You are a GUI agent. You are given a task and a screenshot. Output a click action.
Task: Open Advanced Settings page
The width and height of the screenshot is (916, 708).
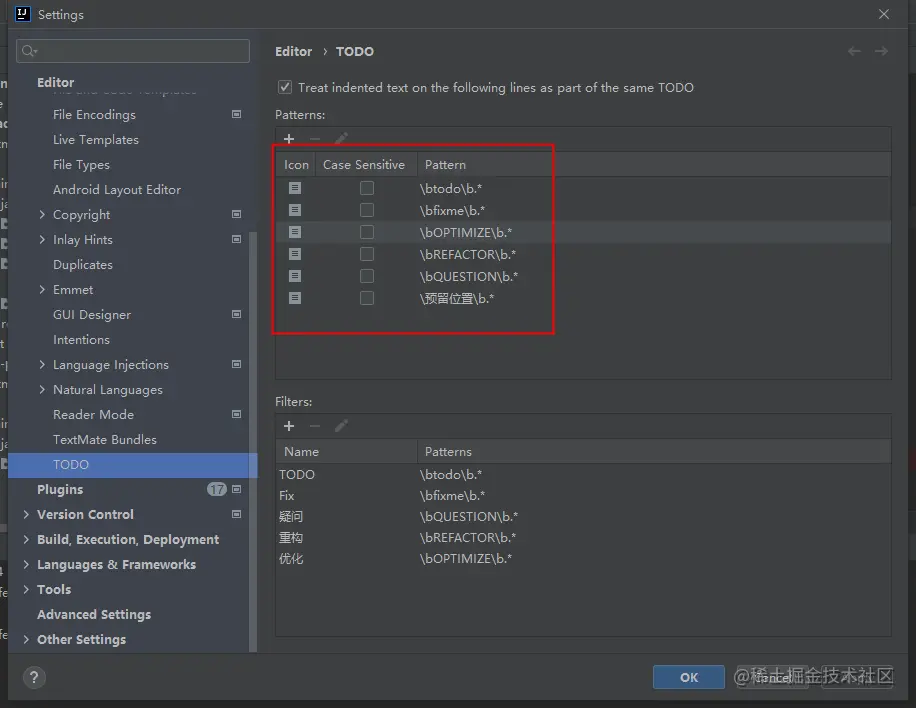tap(94, 615)
